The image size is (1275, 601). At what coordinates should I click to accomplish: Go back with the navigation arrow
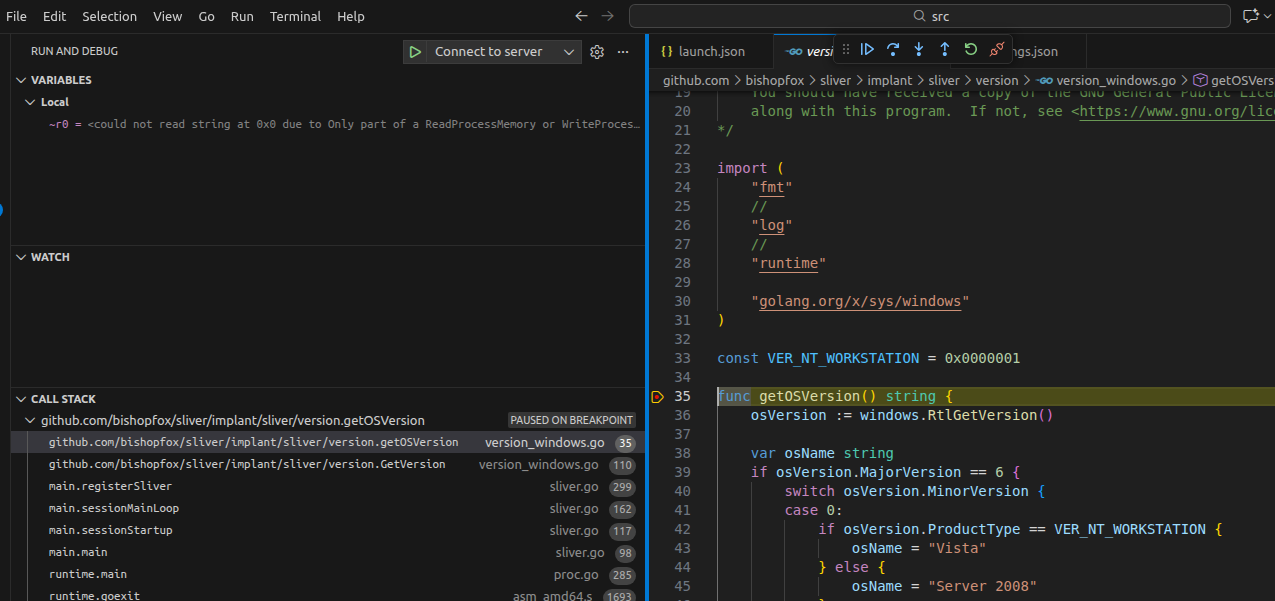point(581,16)
